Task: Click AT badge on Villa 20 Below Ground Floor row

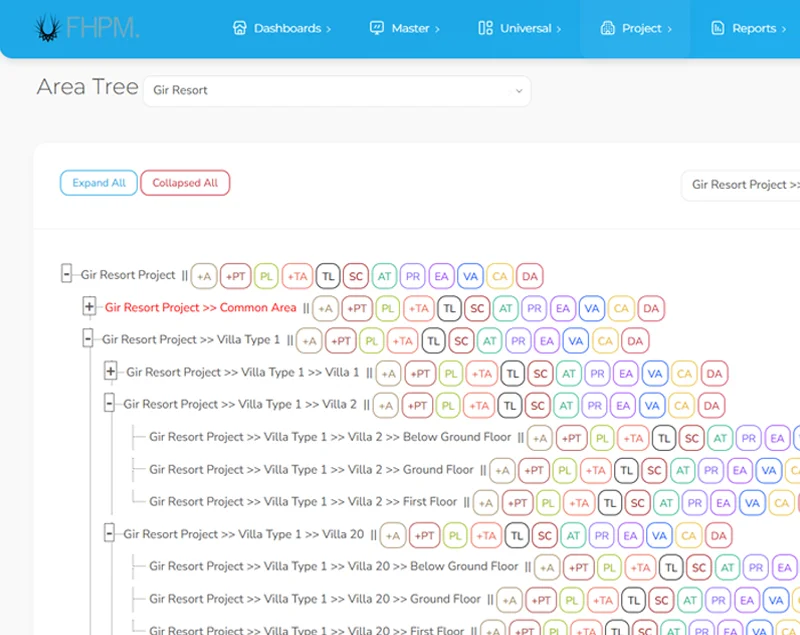Action: click(727, 568)
